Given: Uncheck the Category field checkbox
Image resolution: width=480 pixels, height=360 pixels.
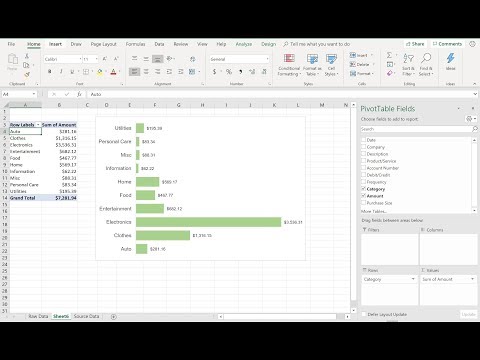Looking at the screenshot, I should (364, 189).
